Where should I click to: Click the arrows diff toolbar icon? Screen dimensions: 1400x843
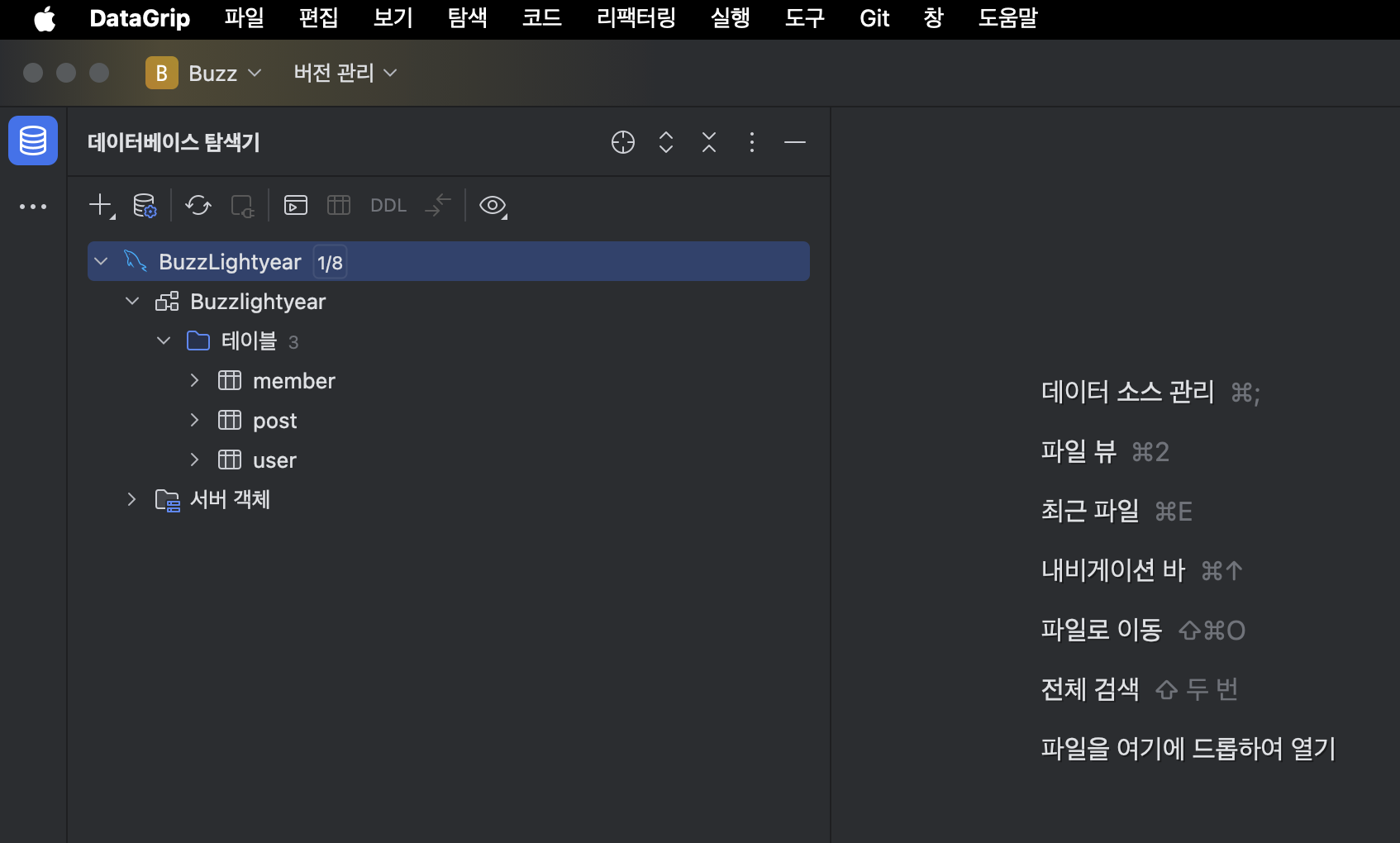(x=438, y=205)
